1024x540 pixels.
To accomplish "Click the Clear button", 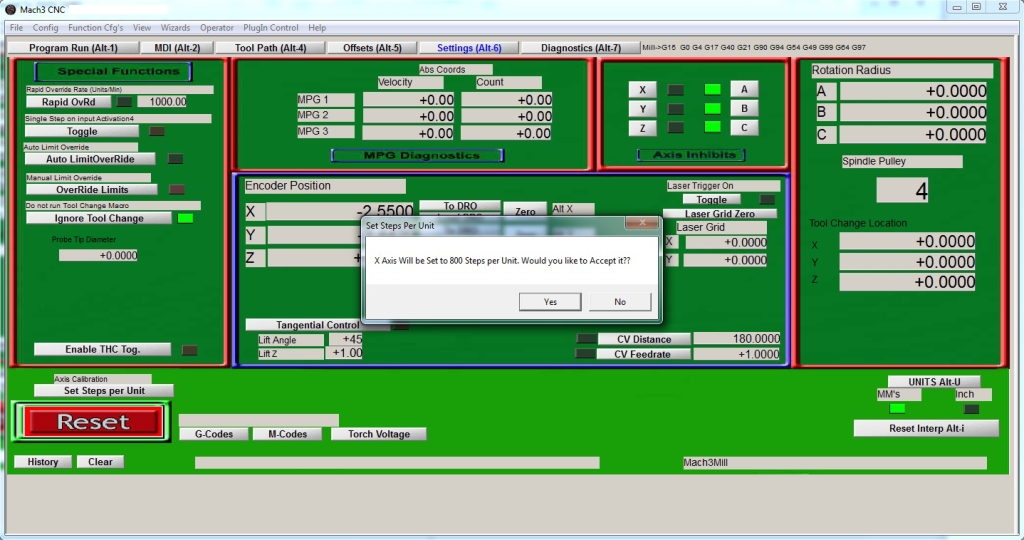I will (x=100, y=462).
